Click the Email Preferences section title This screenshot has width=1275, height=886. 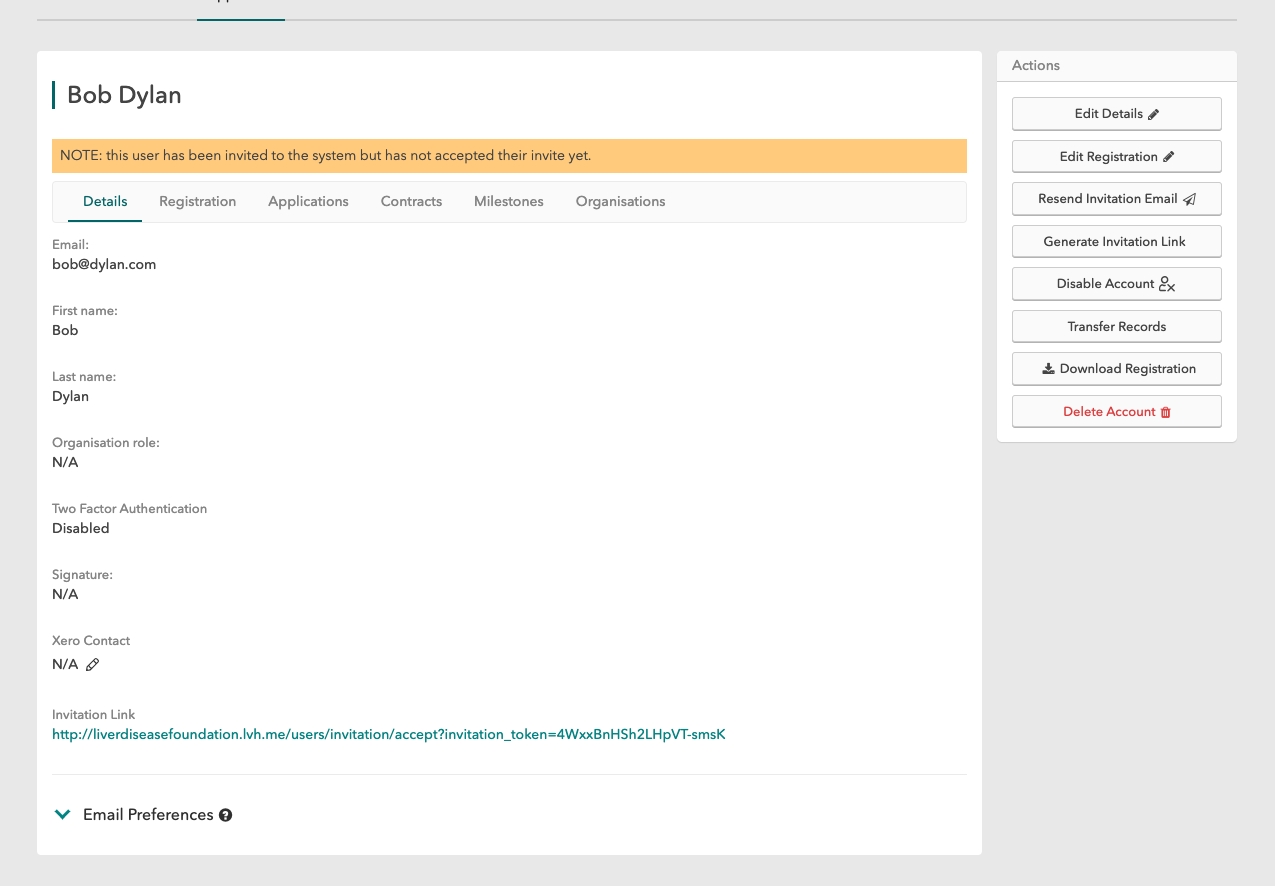coord(148,815)
